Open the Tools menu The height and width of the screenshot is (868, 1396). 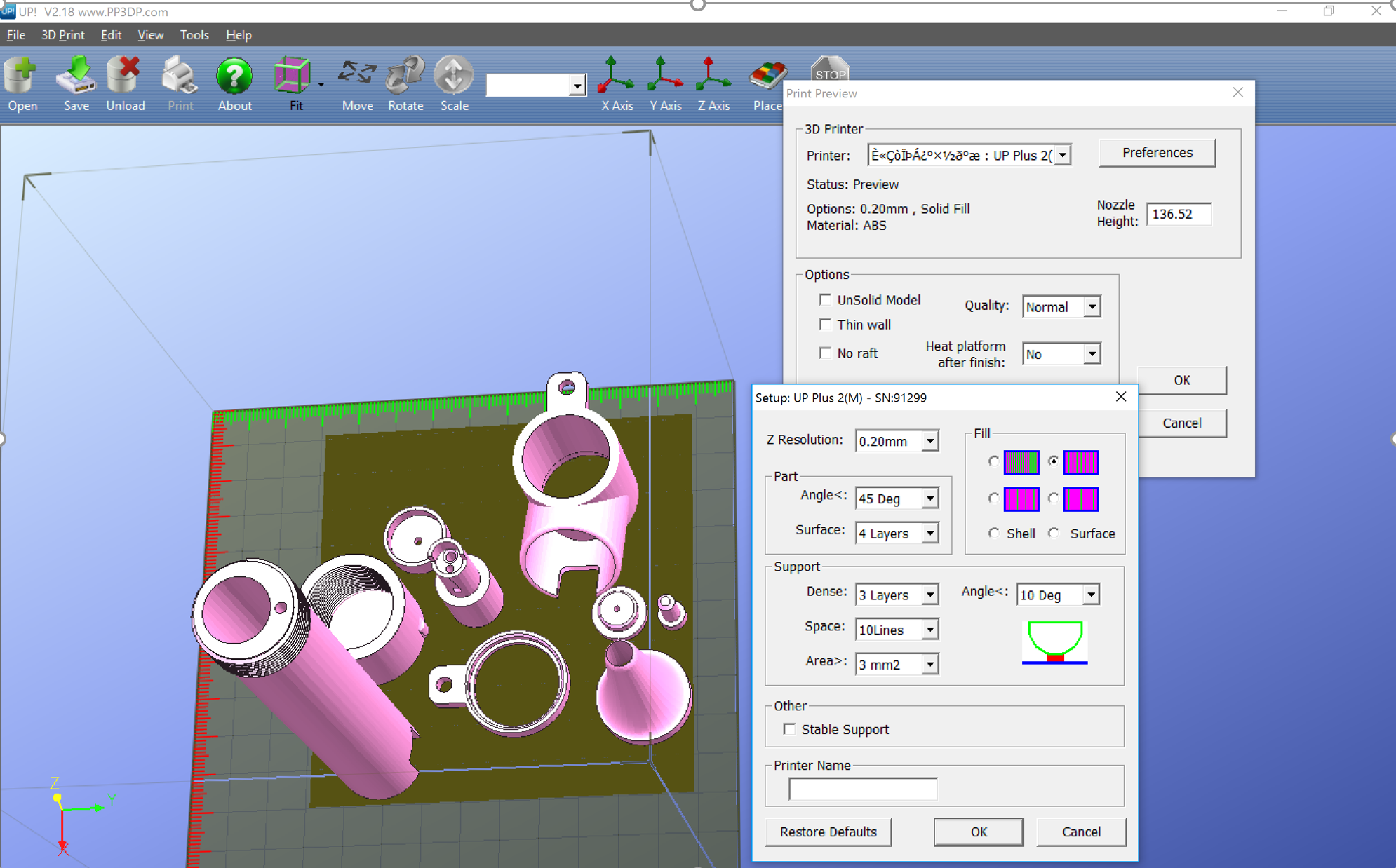(194, 35)
